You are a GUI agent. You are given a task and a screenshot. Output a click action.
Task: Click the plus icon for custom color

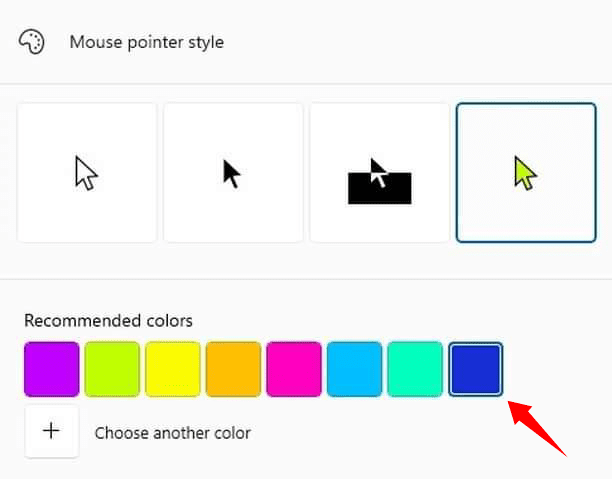pyautogui.click(x=52, y=431)
